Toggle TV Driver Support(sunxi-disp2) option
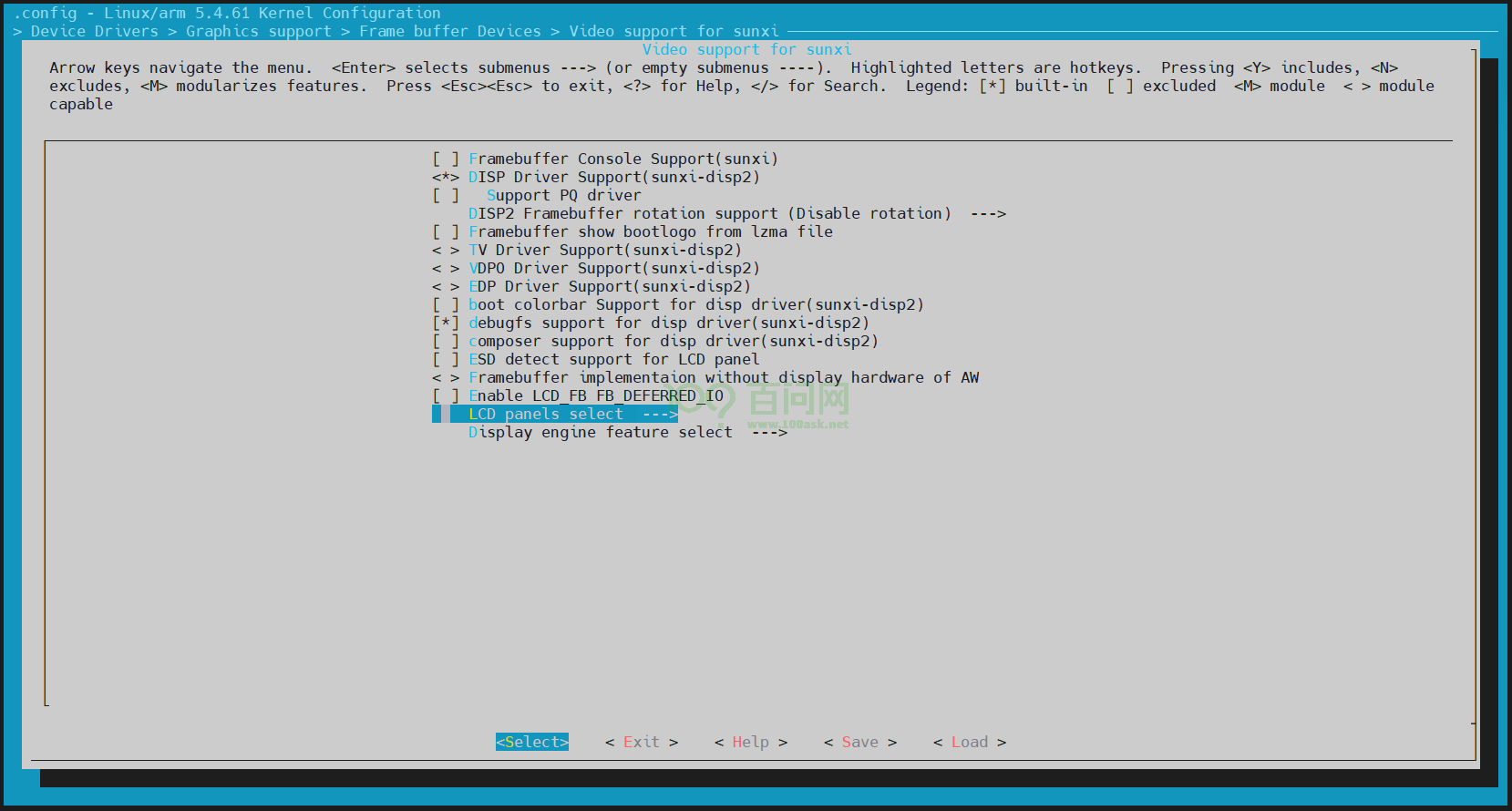The width and height of the screenshot is (1512, 811). point(604,250)
